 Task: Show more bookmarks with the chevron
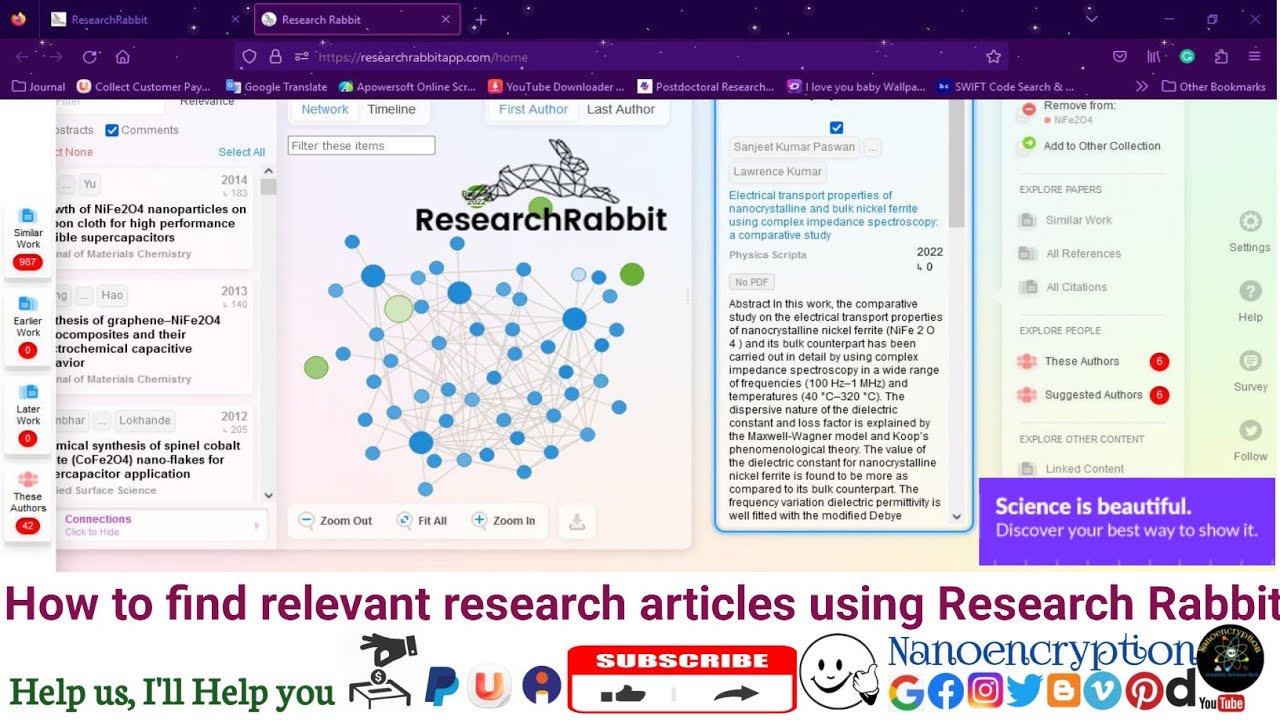(x=1142, y=87)
